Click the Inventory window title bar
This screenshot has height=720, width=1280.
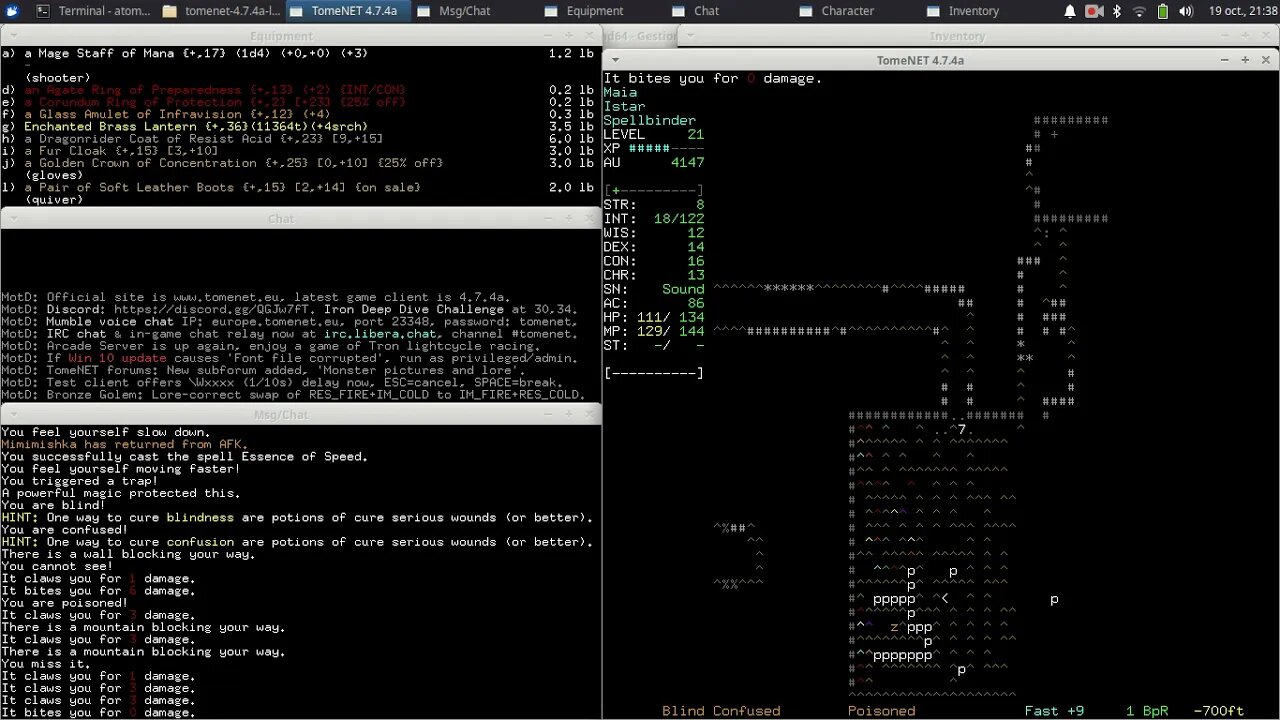point(957,36)
